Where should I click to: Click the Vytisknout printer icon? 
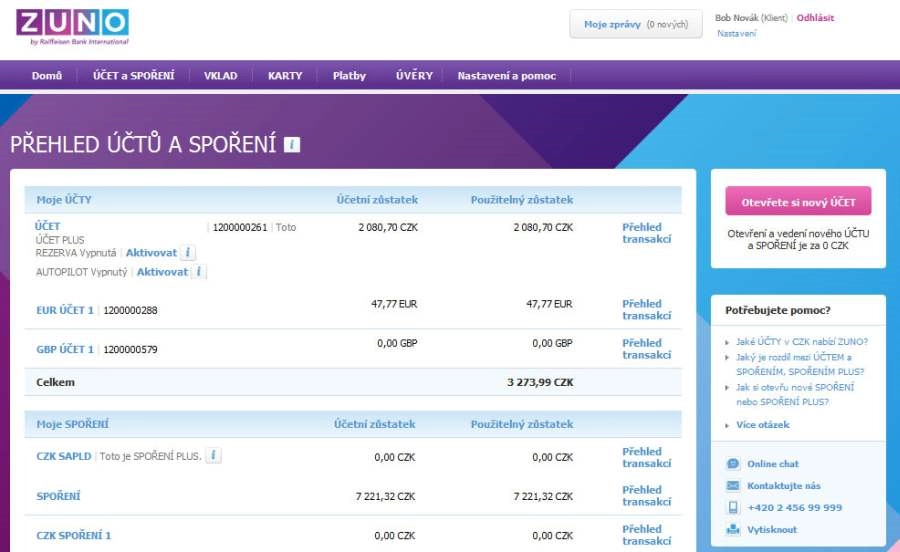(733, 529)
